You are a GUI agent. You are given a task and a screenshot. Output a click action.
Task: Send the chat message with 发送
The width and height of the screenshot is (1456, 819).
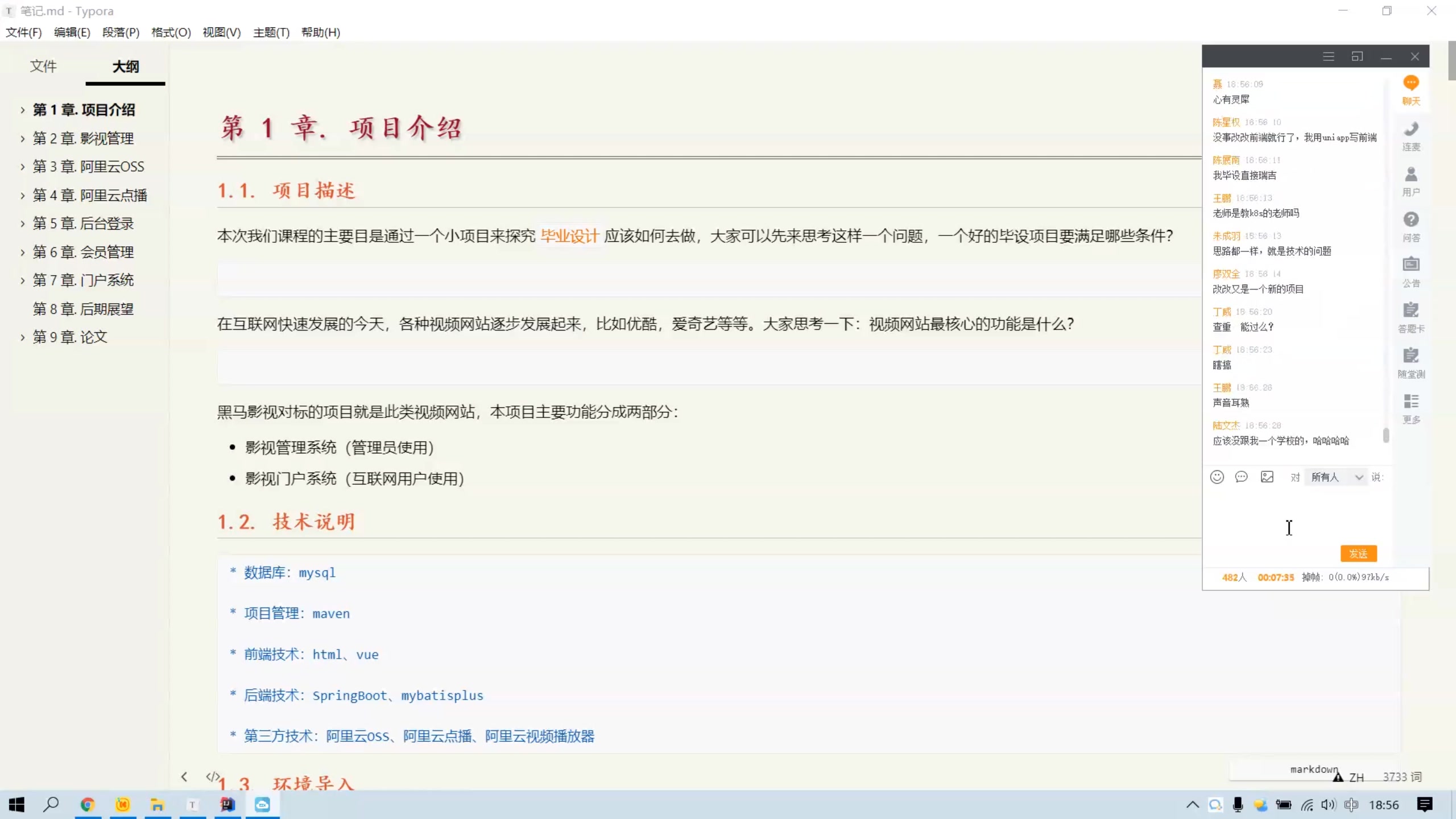[x=1358, y=553]
